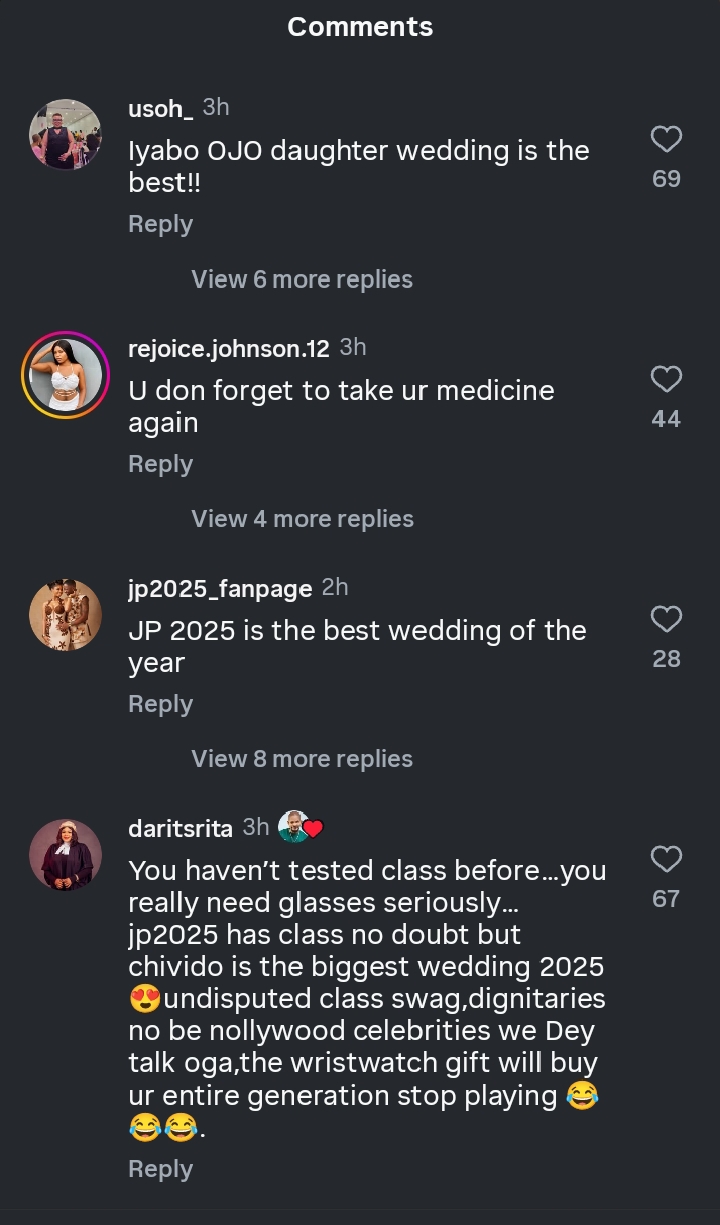Open the daritsrita username link
This screenshot has height=1225, width=720.
[x=180, y=828]
